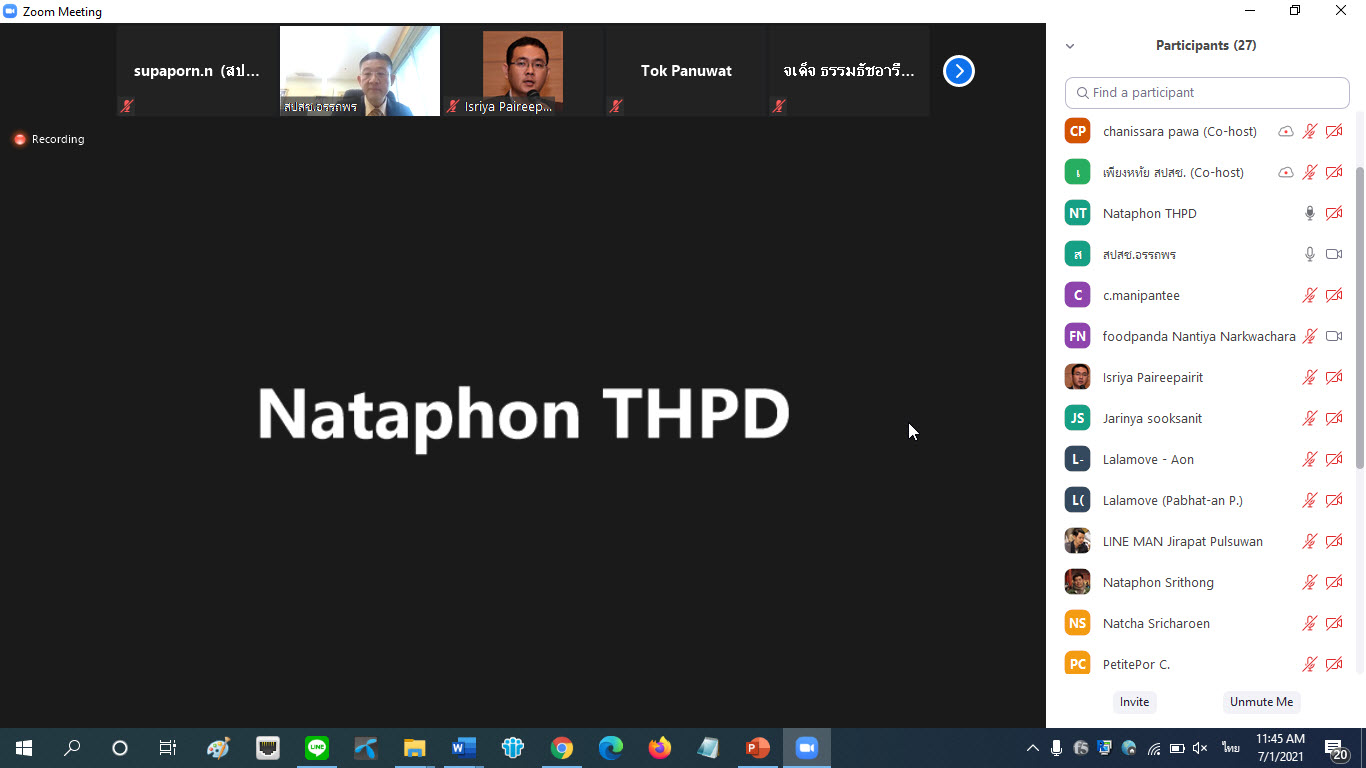Toggle mute icon for Isriya Paireepairit
The image size is (1366, 768).
coord(1309,377)
